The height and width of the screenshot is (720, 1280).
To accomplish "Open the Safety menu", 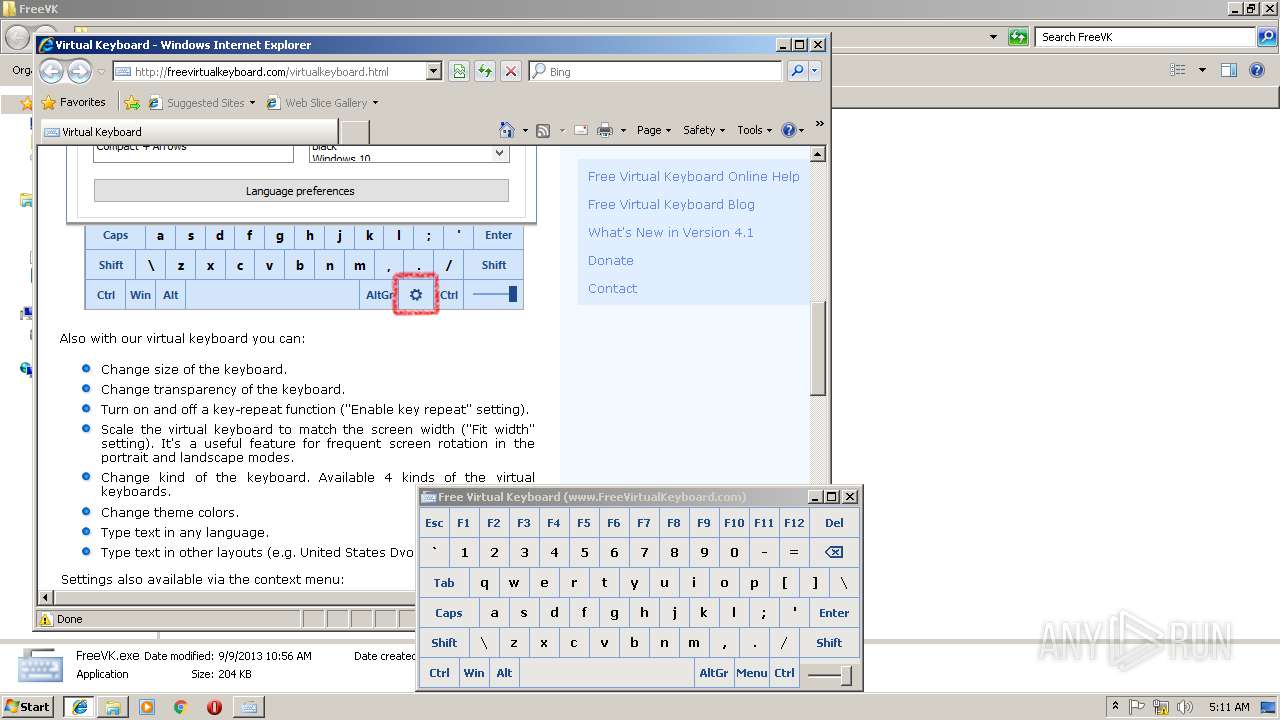I will coord(704,130).
